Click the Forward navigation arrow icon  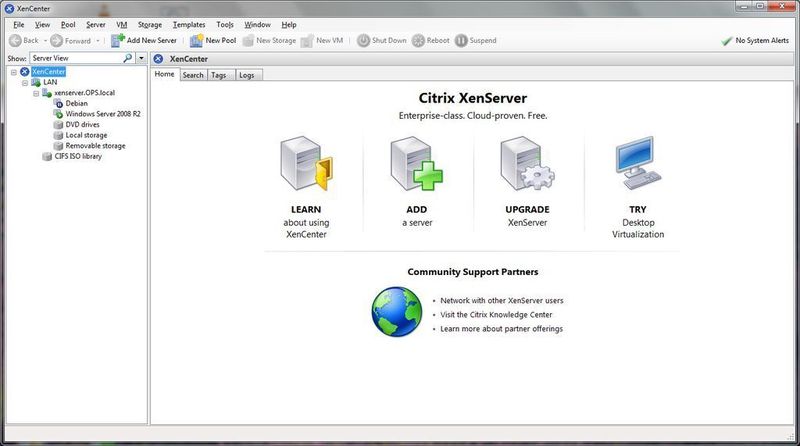tap(57, 40)
